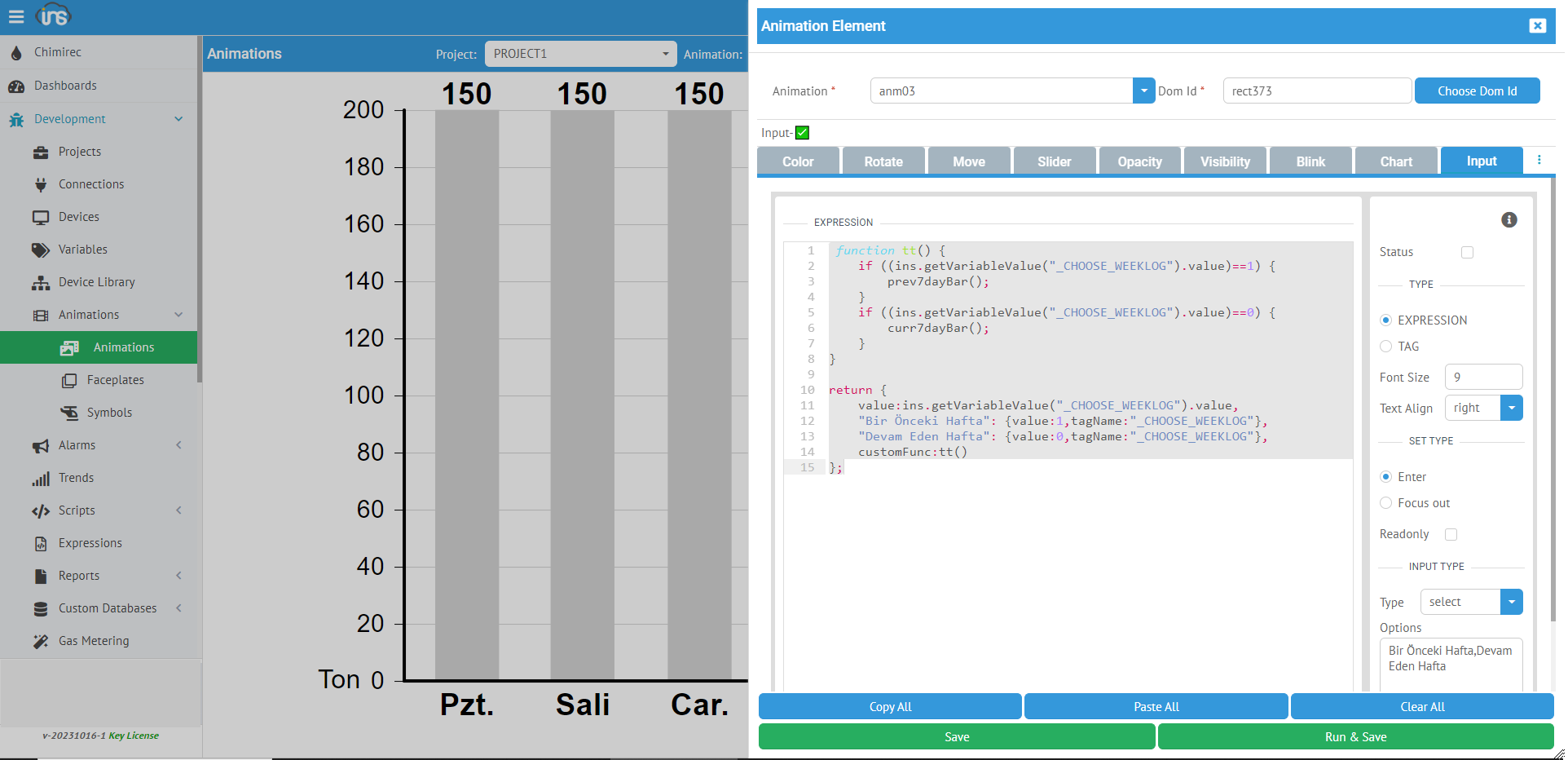Click the Trends bar chart icon
The height and width of the screenshot is (760, 1568).
coord(41,478)
